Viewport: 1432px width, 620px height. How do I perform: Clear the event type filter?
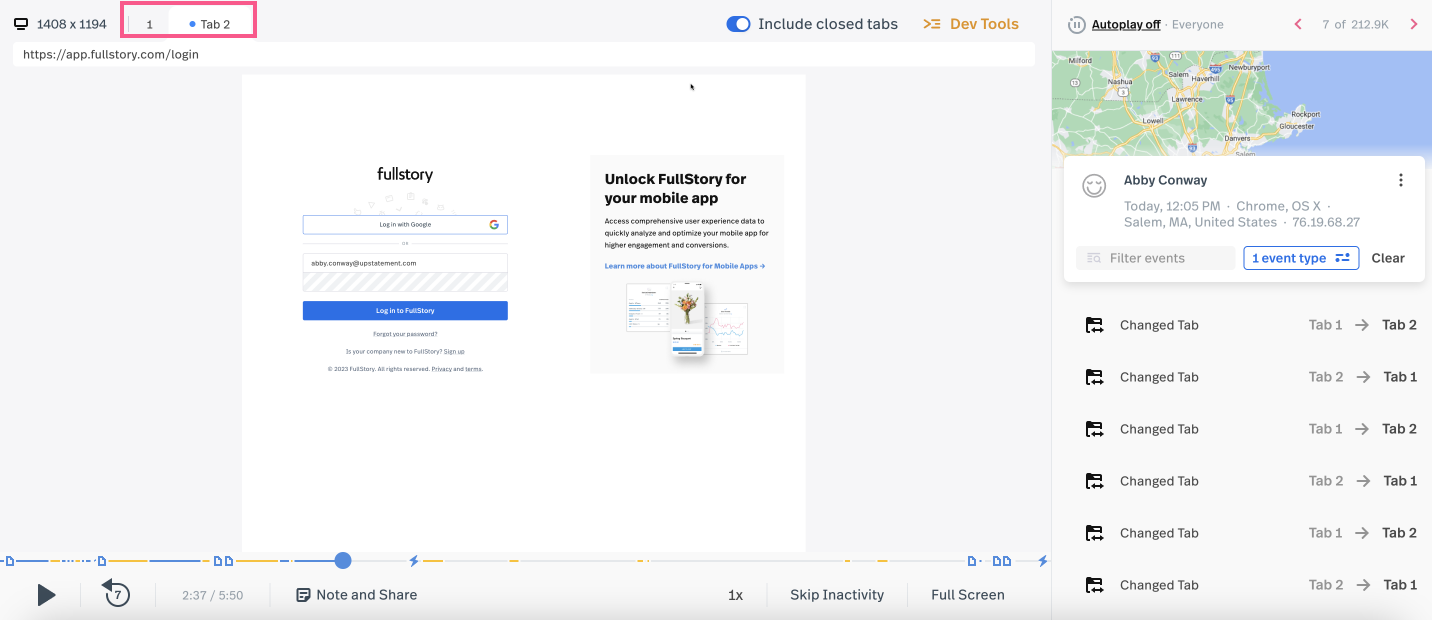pyautogui.click(x=1388, y=258)
